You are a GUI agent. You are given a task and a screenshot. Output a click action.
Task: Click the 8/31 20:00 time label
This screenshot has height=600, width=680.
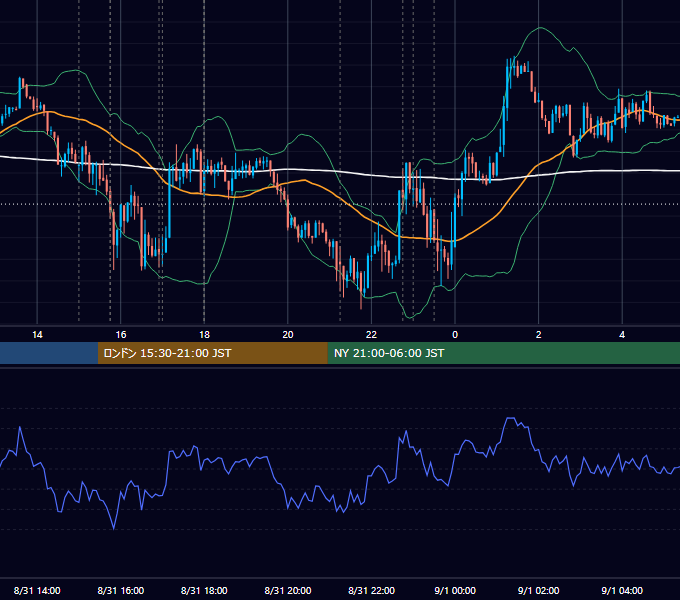click(x=288, y=590)
